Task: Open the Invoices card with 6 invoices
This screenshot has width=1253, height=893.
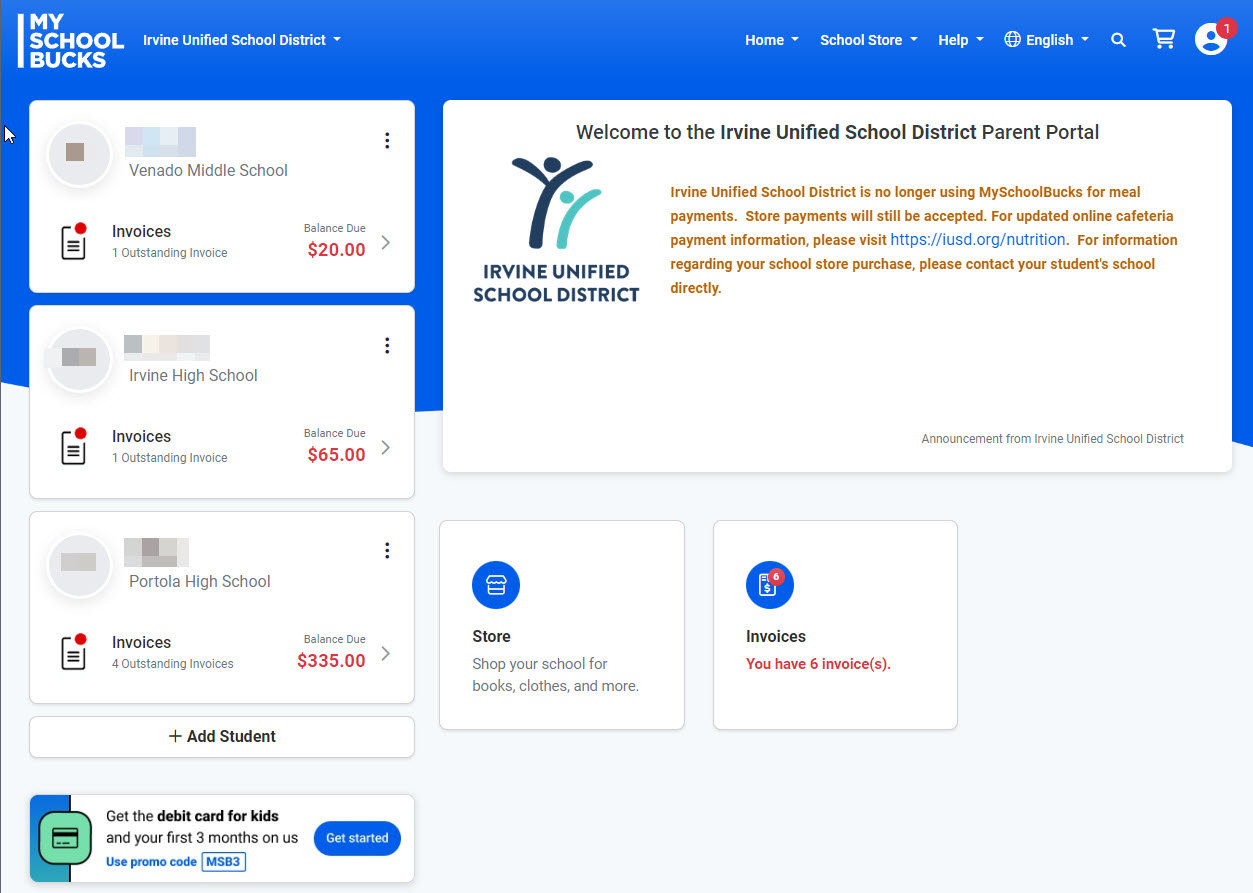Action: (x=835, y=625)
